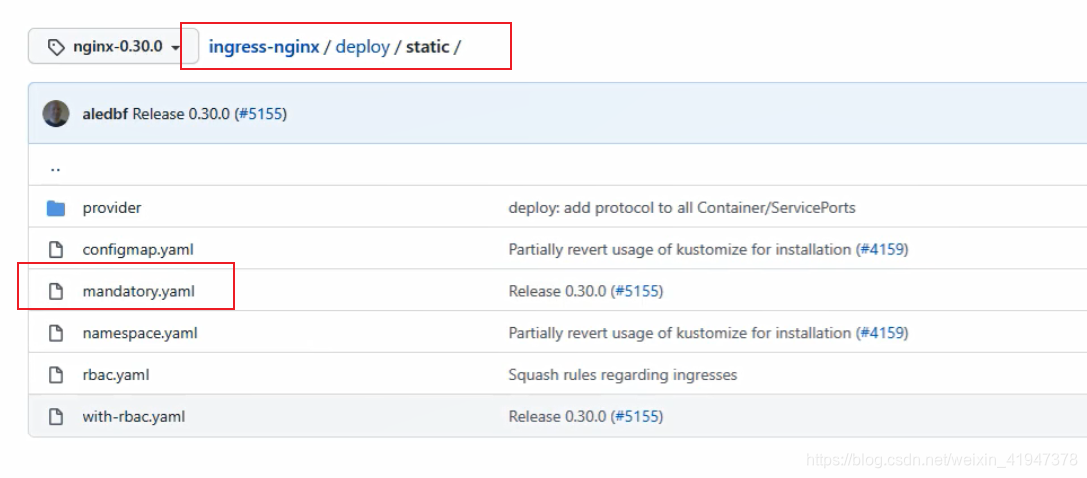Image resolution: width=1087 pixels, height=478 pixels.
Task: Click the rbac.yaml file icon
Action: (x=56, y=375)
